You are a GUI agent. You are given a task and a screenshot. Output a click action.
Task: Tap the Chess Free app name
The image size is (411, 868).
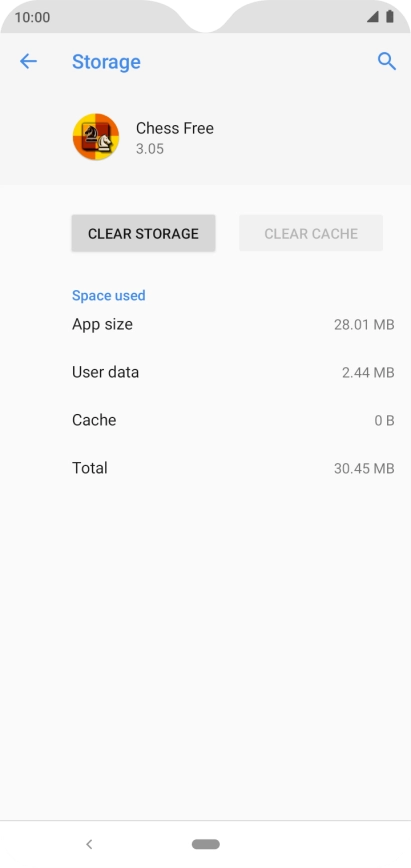175,128
